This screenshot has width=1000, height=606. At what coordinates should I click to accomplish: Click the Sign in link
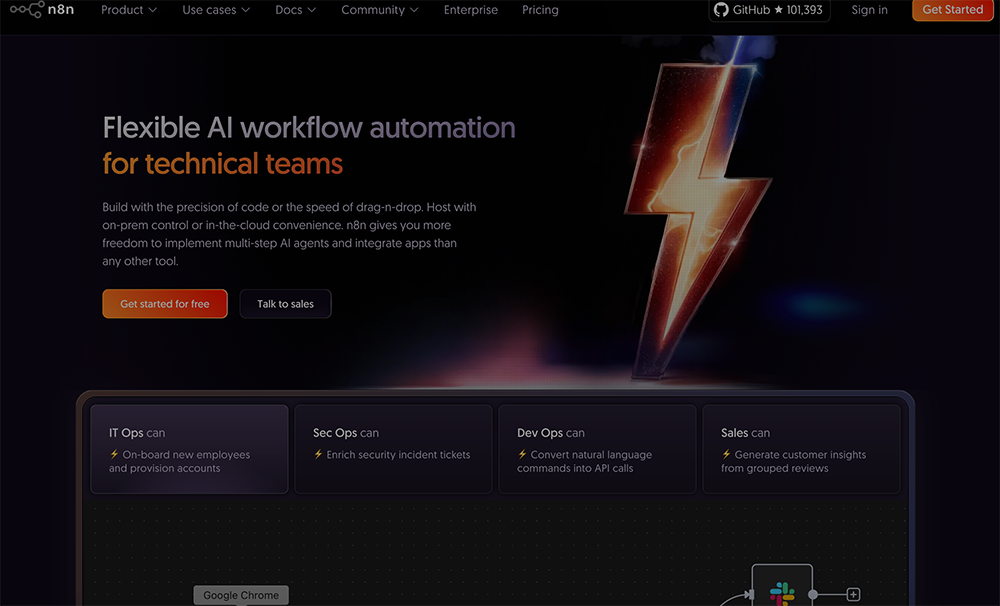click(x=869, y=10)
